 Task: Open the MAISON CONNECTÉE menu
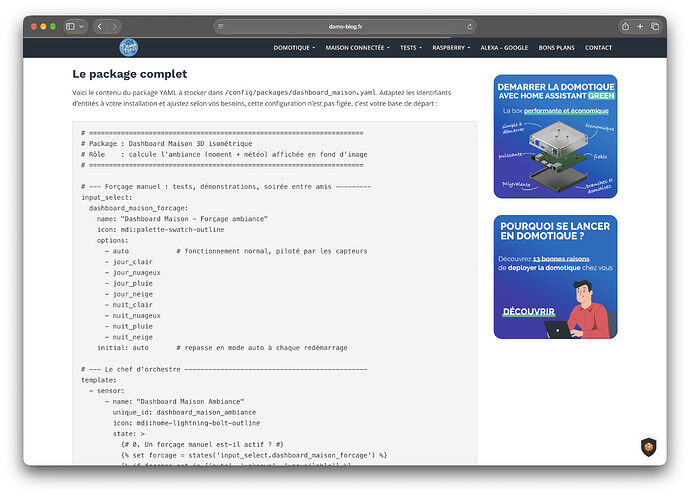(x=357, y=48)
